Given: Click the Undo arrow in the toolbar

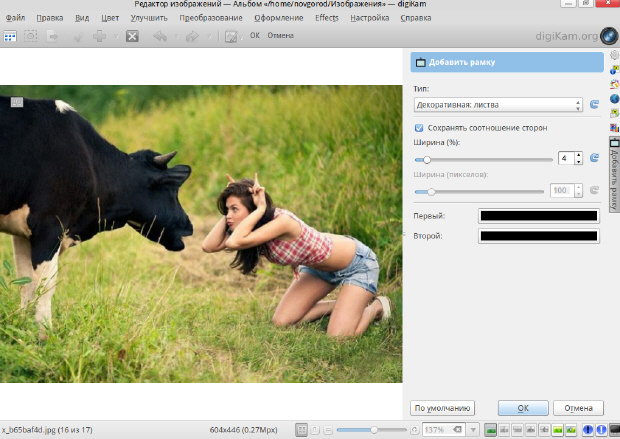Looking at the screenshot, I should coord(160,36).
